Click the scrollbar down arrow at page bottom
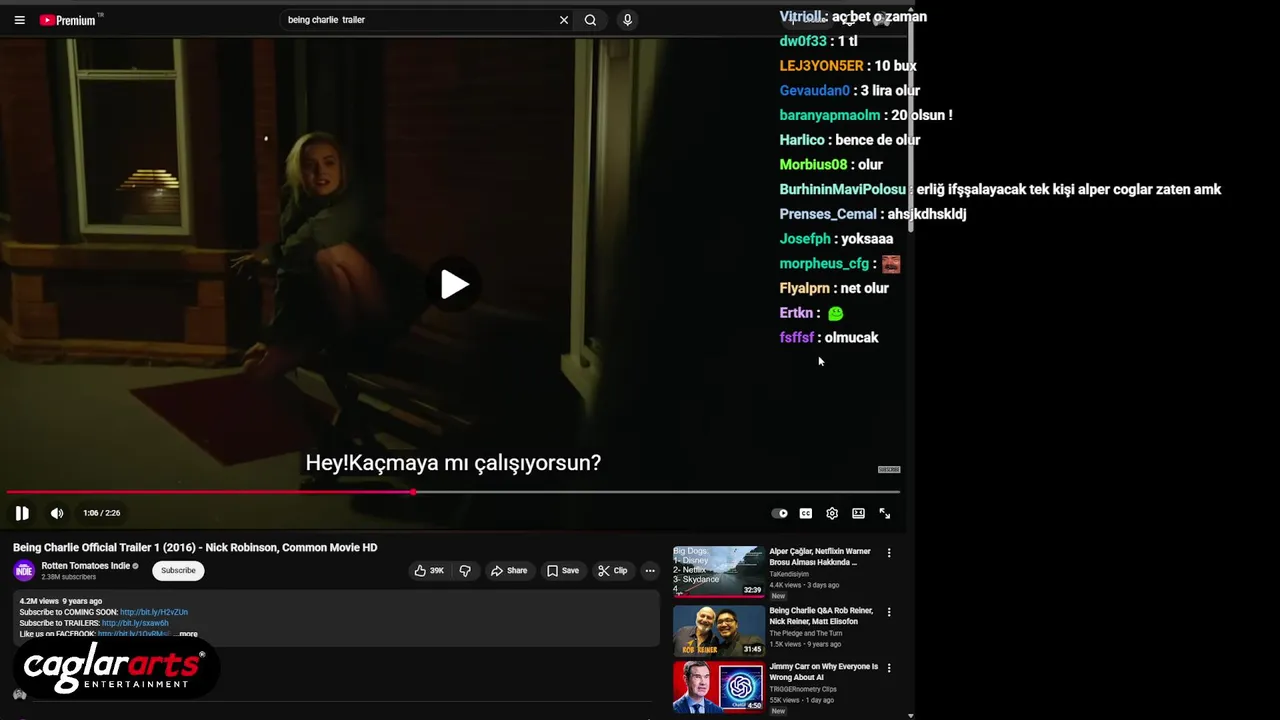This screenshot has height=720, width=1280. [x=910, y=715]
